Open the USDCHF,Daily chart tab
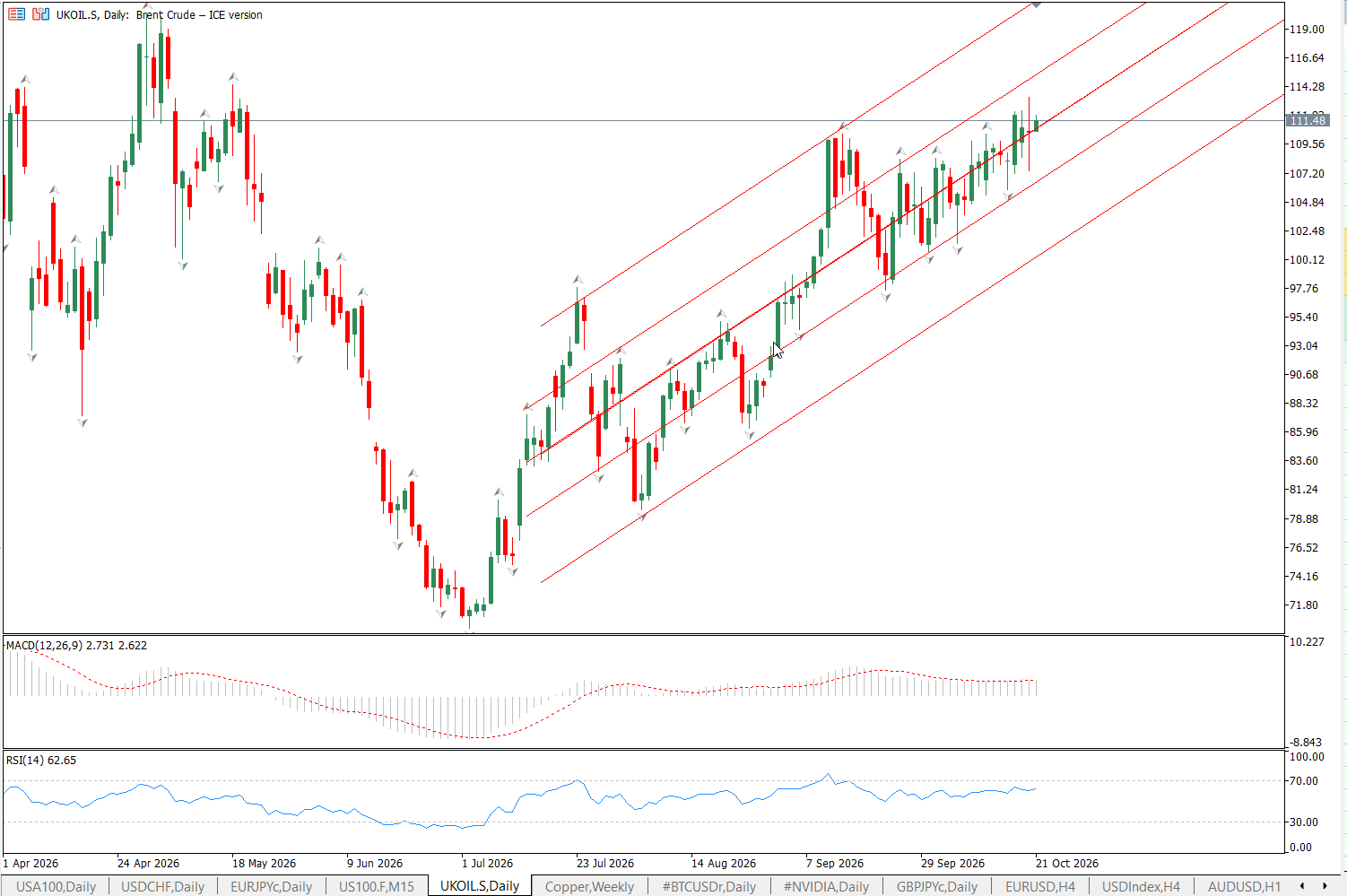This screenshot has width=1347, height=896. pos(162,886)
